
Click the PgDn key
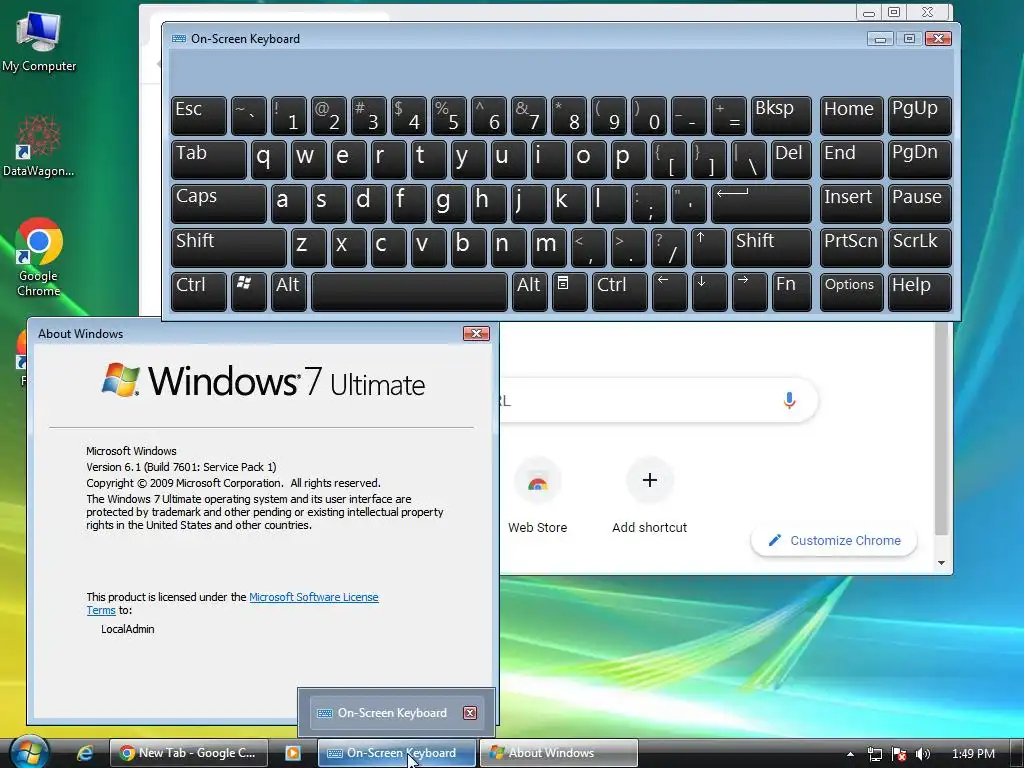click(x=920, y=159)
